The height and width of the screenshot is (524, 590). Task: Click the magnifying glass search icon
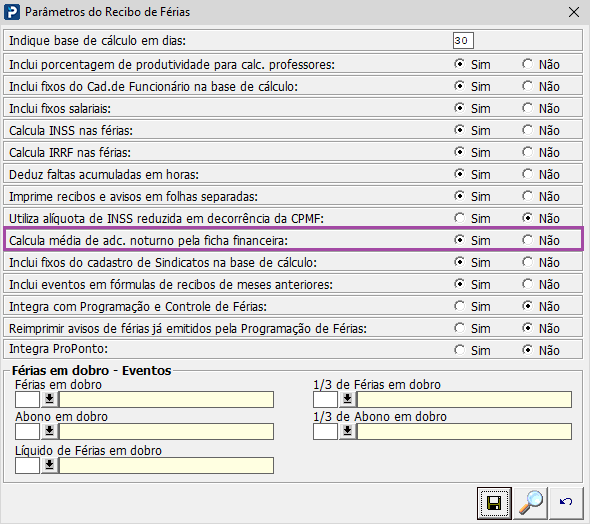tap(531, 503)
